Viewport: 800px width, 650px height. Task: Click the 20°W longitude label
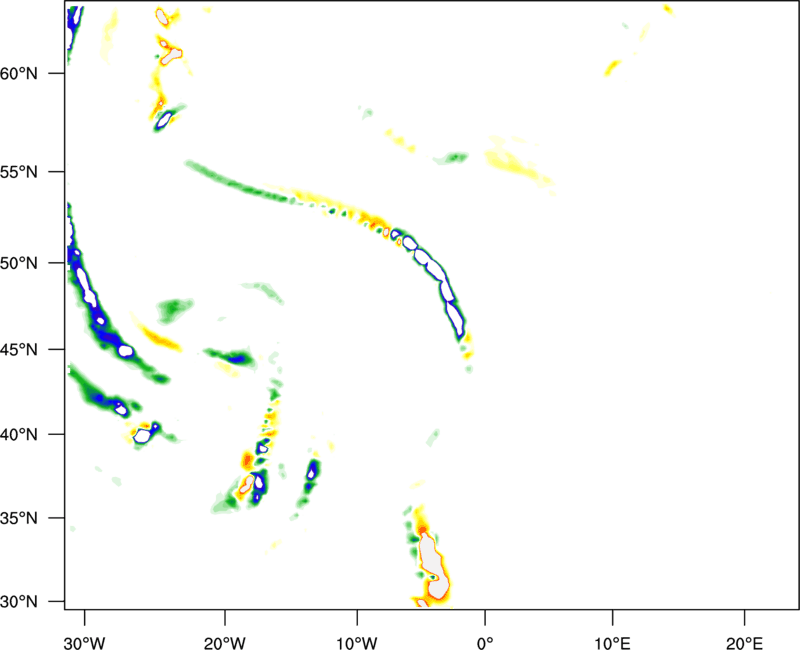pyautogui.click(x=225, y=643)
